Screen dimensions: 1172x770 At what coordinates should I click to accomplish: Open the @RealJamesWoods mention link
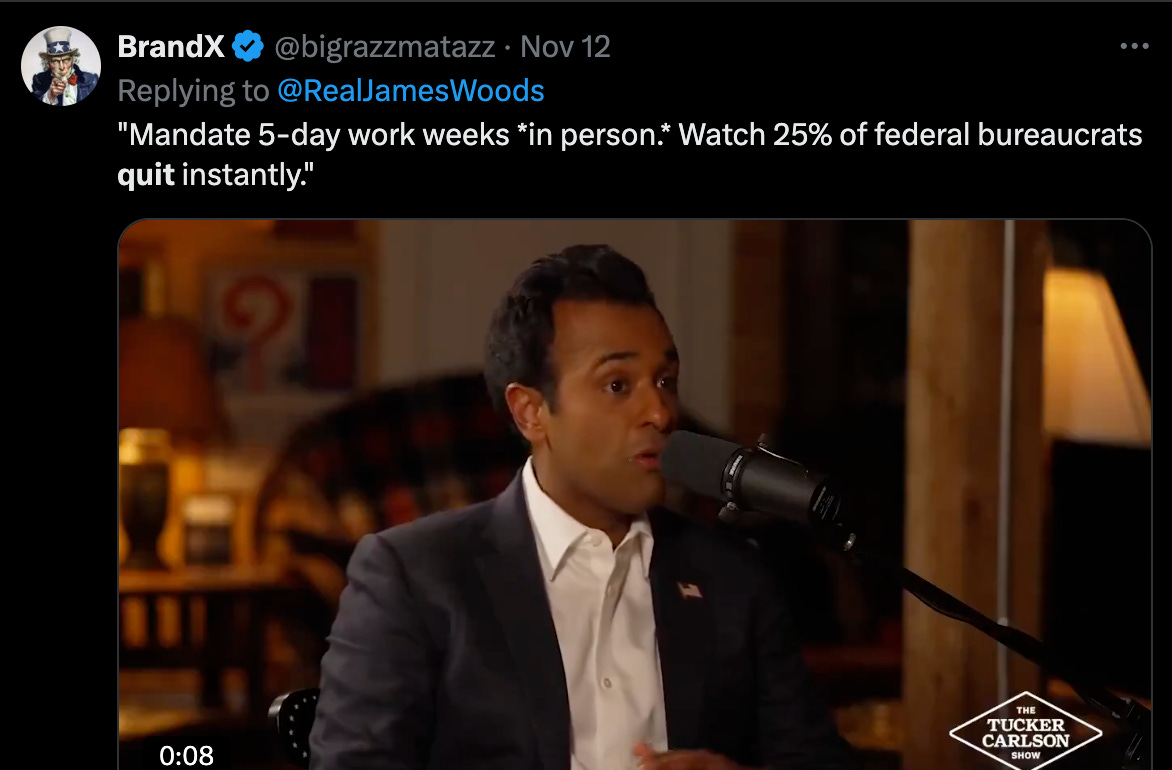(x=410, y=90)
